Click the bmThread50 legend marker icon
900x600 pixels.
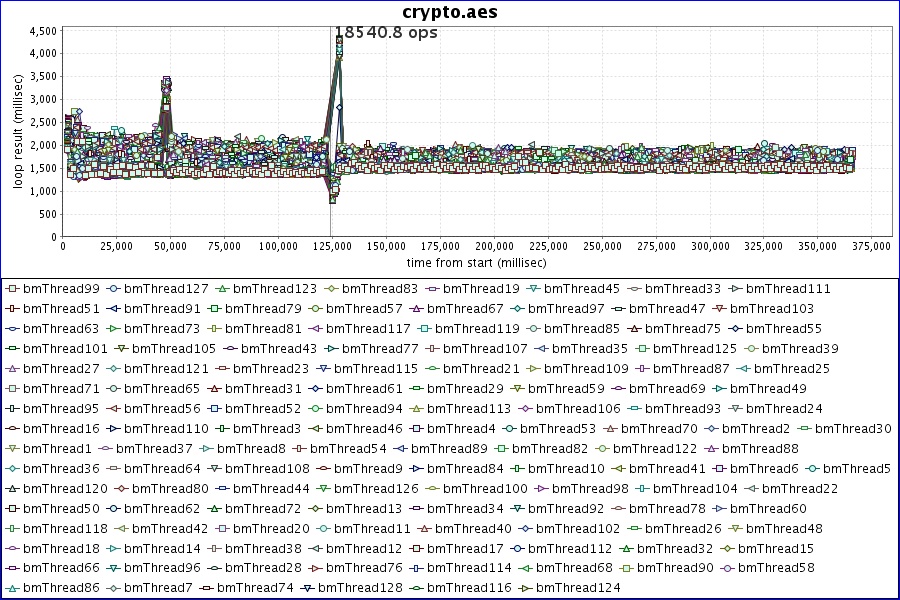(12, 509)
